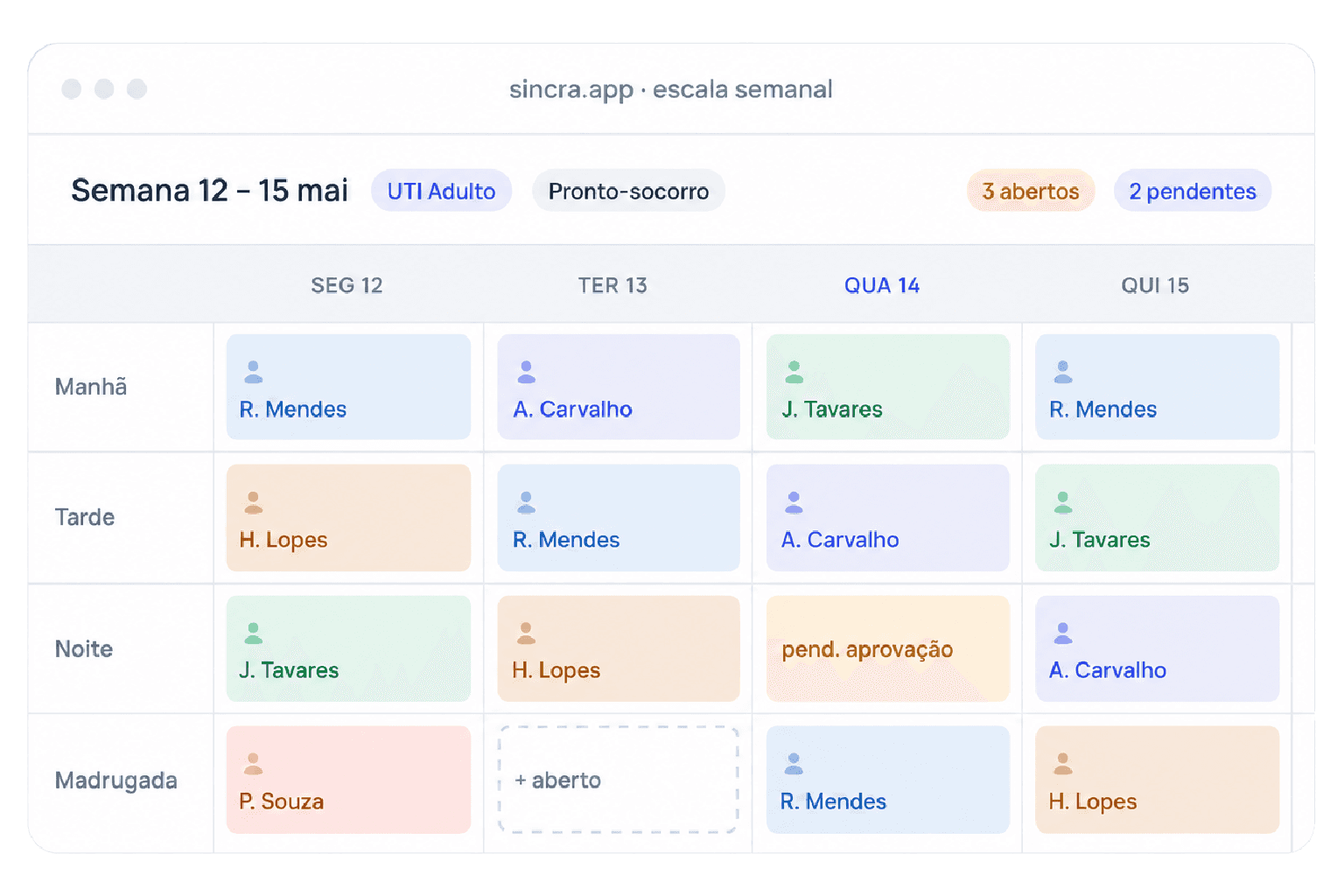Click R. Mendes name in Thursday Manhã
Image resolution: width=1344 pixels, height=896 pixels.
pos(1102,409)
